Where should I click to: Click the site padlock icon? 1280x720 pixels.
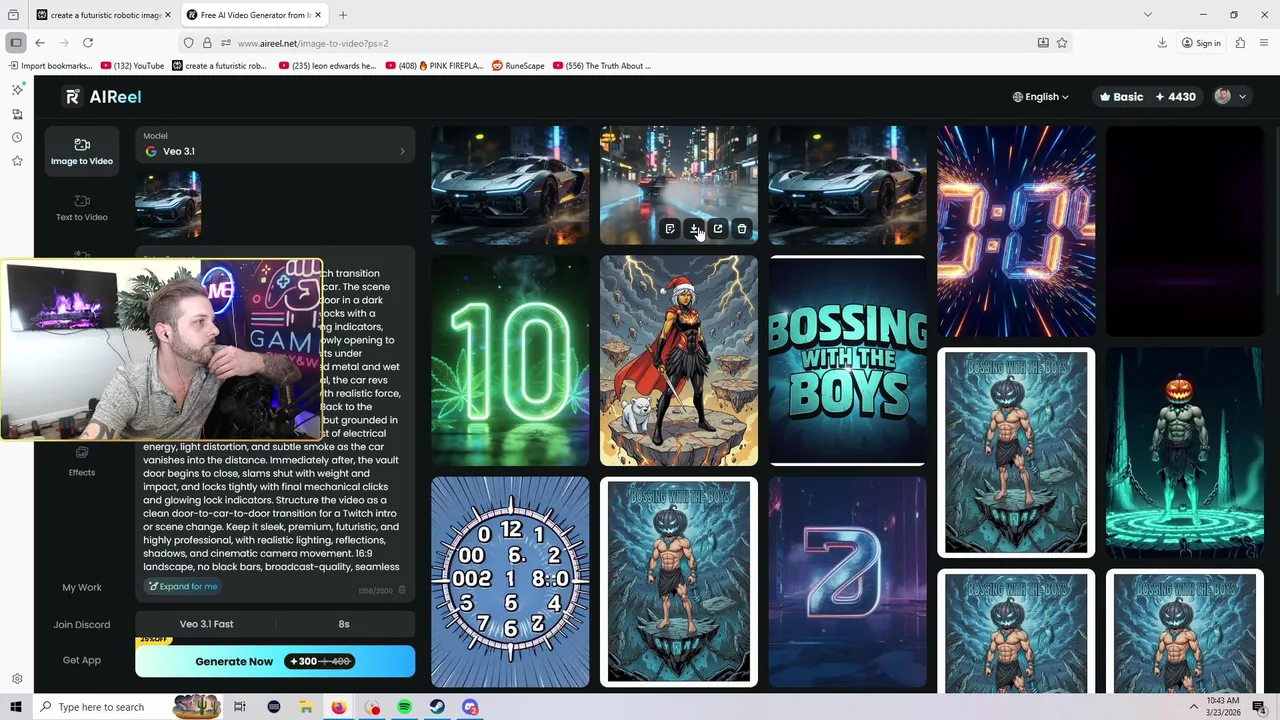(x=207, y=43)
